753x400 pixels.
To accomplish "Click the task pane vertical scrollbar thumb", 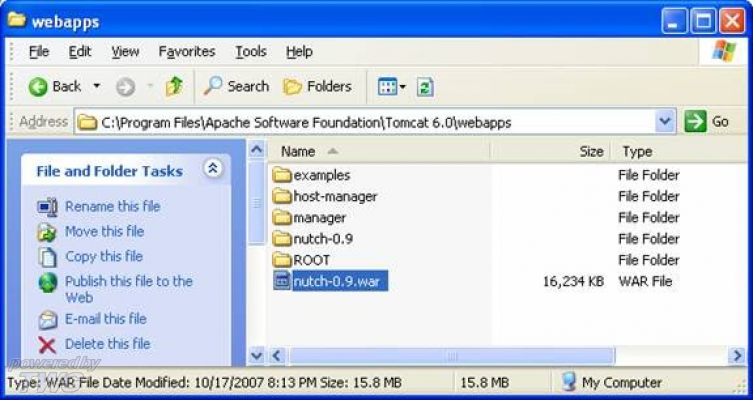I will [257, 203].
